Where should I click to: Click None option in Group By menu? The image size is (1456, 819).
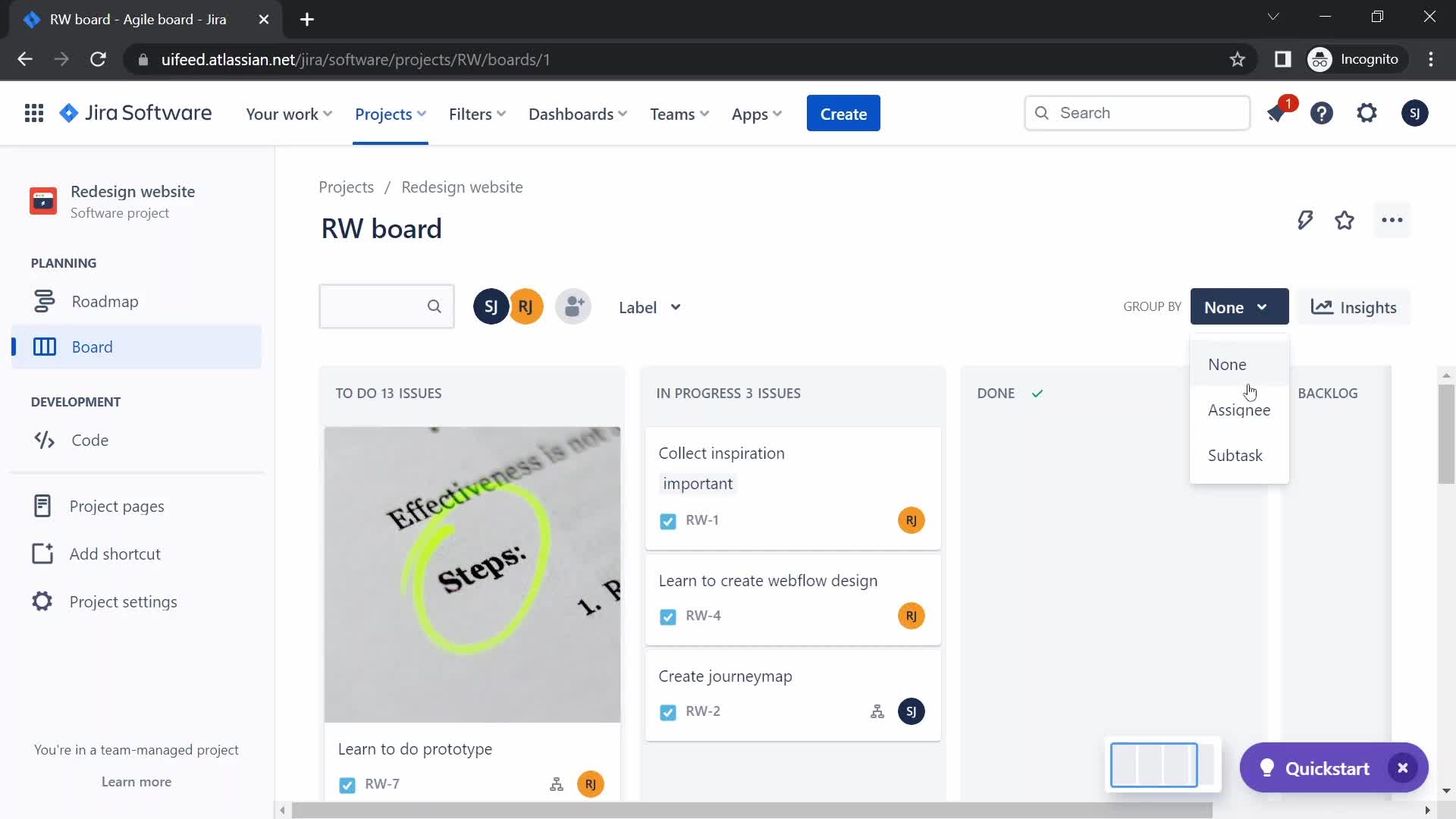pyautogui.click(x=1227, y=364)
